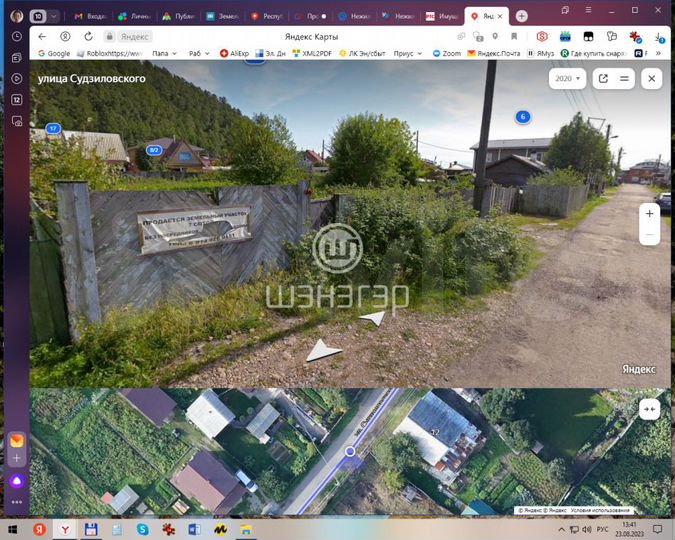This screenshot has width=675, height=540.
Task: Launch Alice voice assistant in sidebar
Action: (17, 481)
